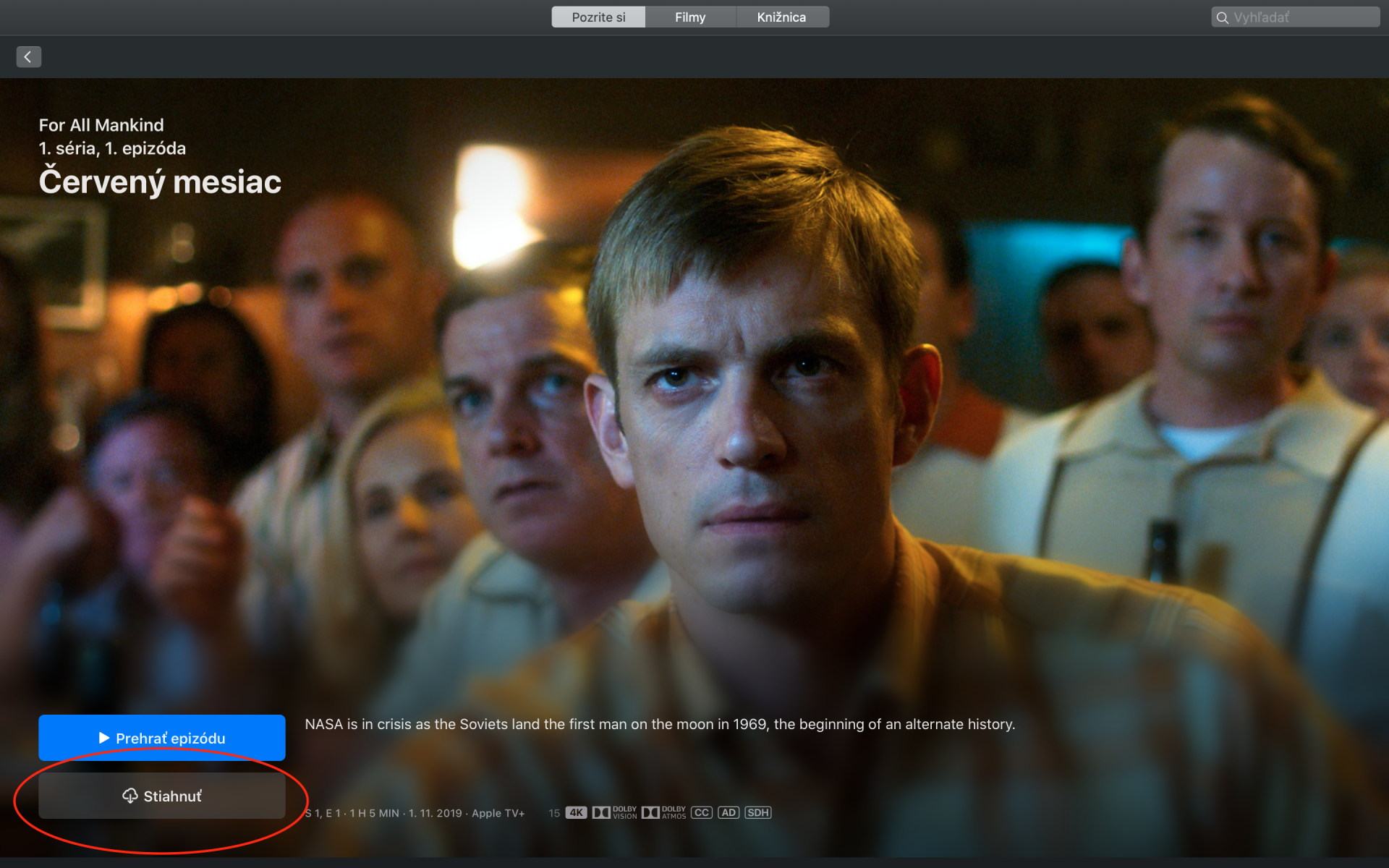Go back with the back arrow button
The width and height of the screenshot is (1389, 868).
tap(28, 56)
